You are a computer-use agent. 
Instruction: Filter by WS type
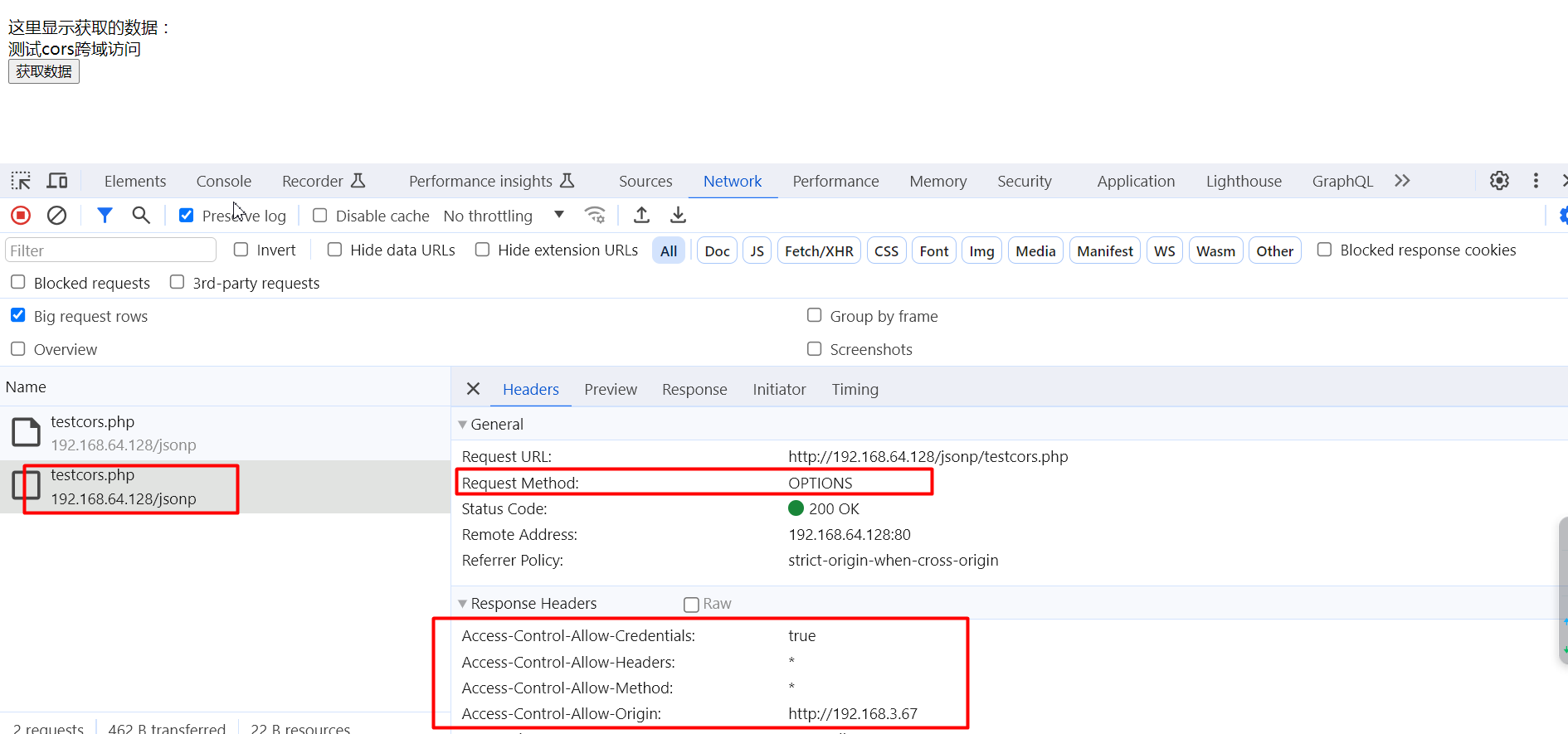(1165, 250)
